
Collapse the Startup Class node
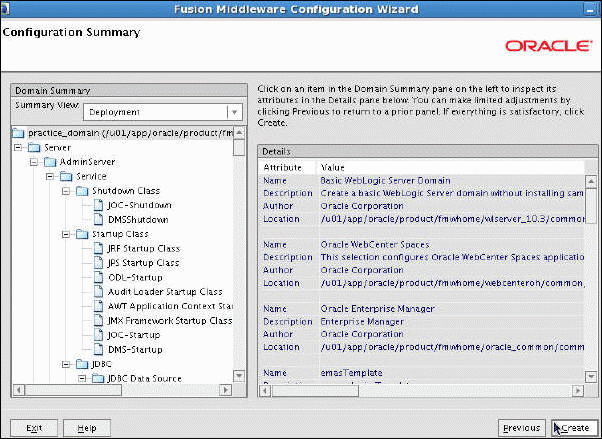66,234
